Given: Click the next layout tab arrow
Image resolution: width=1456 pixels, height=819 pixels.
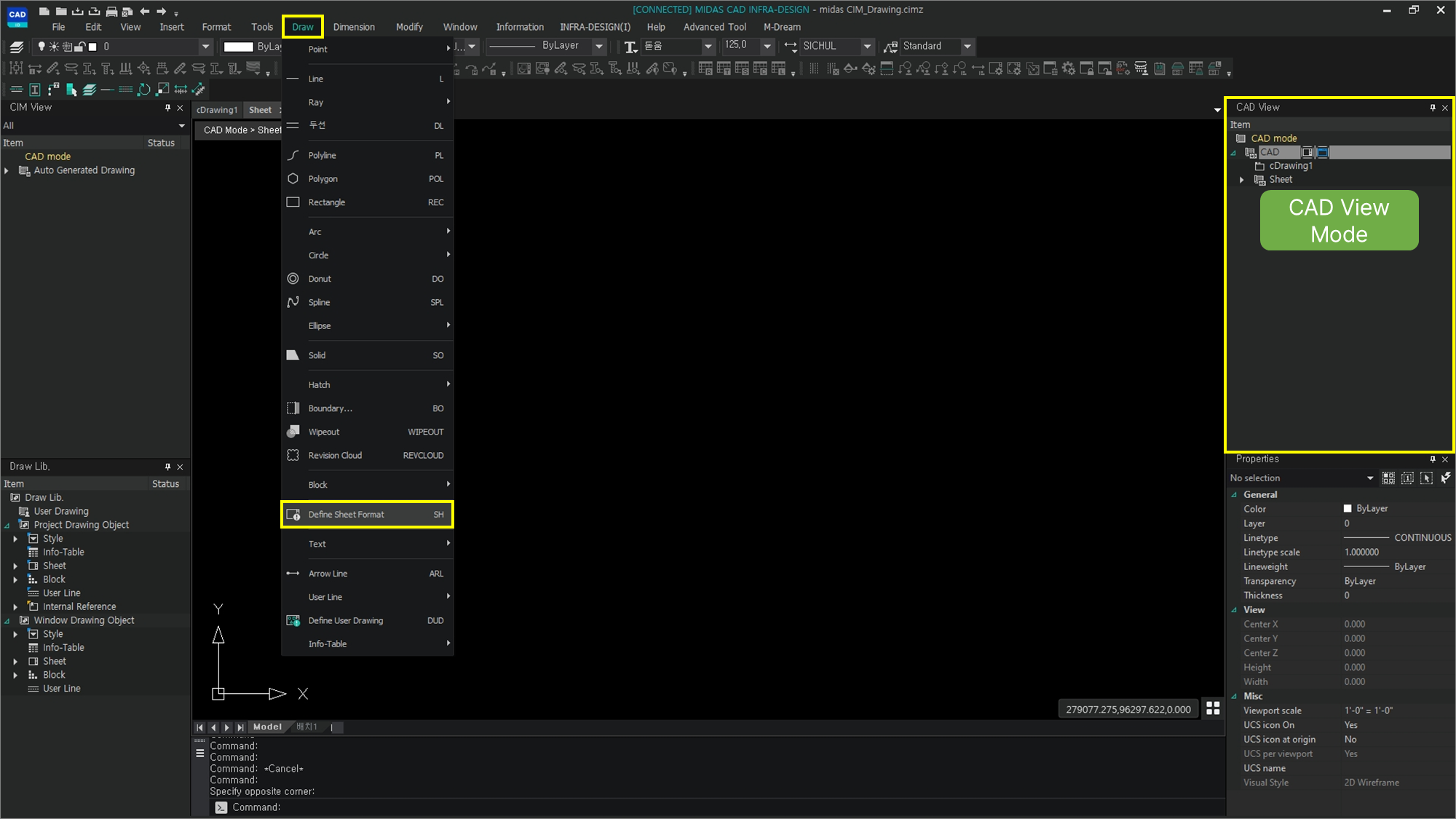Looking at the screenshot, I should click(x=226, y=727).
